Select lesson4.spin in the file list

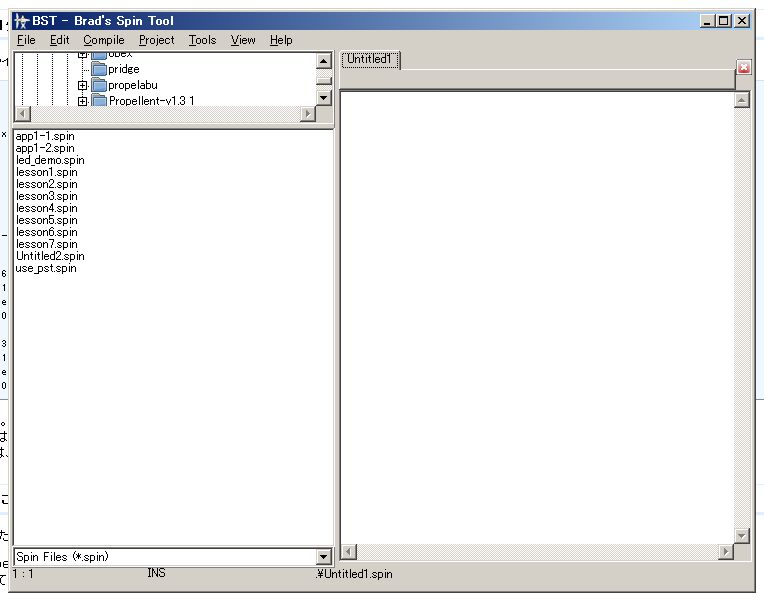(x=46, y=208)
